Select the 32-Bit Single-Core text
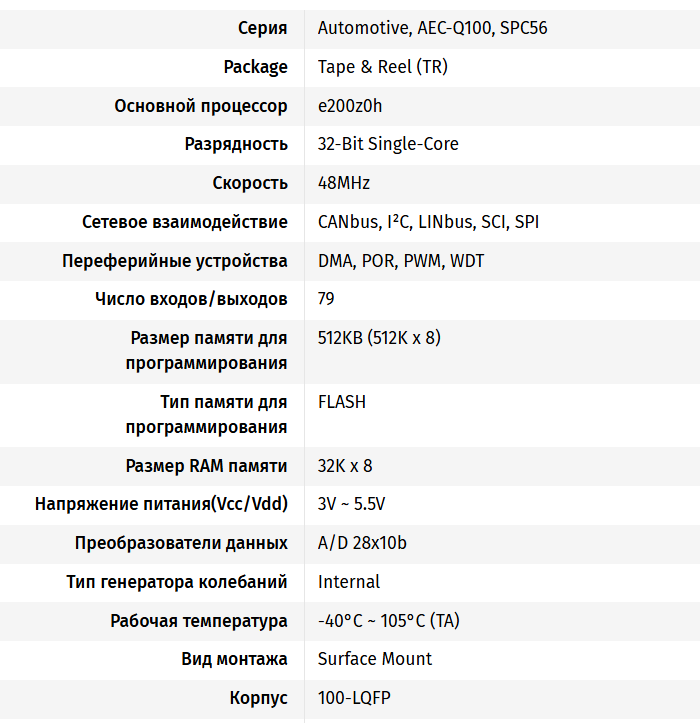This screenshot has height=723, width=700. point(388,144)
